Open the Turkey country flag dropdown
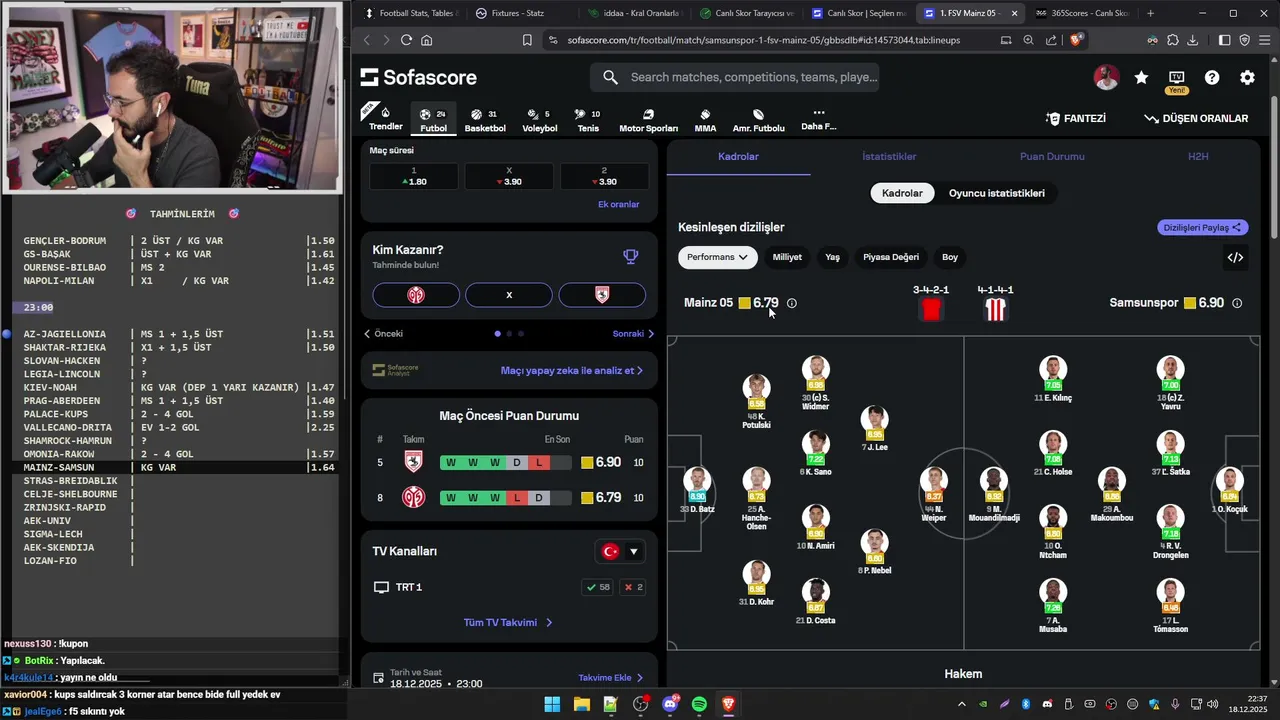 click(x=620, y=551)
